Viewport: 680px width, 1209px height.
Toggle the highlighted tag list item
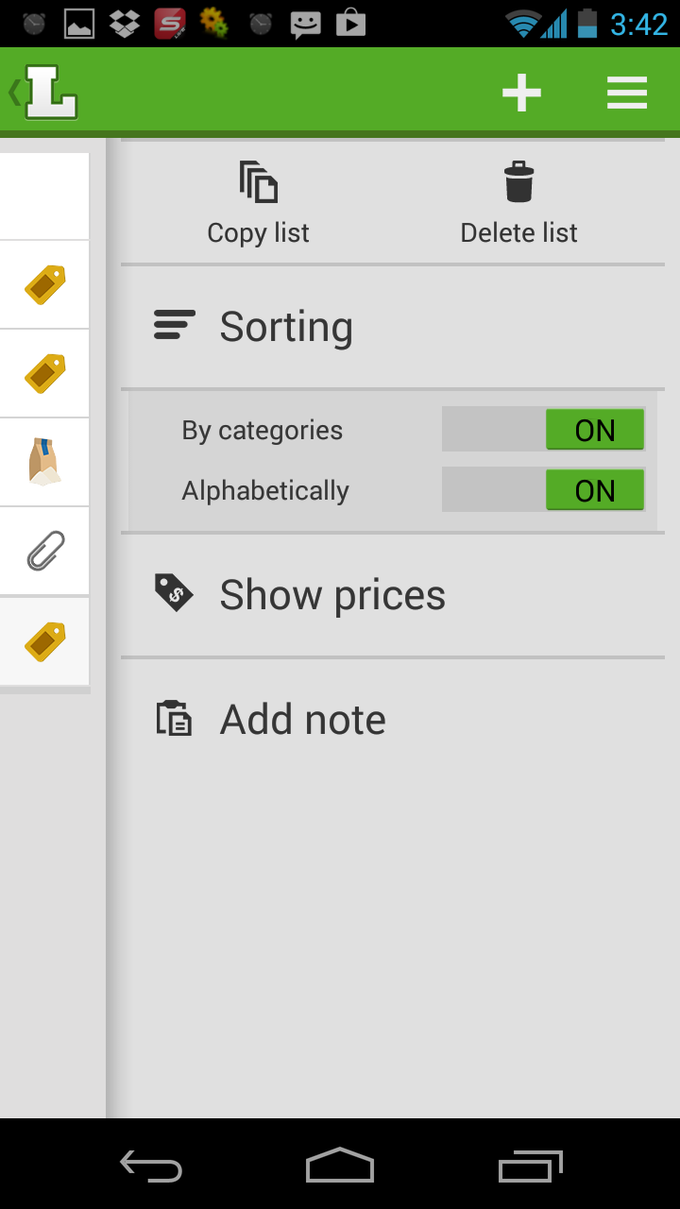(x=44, y=640)
